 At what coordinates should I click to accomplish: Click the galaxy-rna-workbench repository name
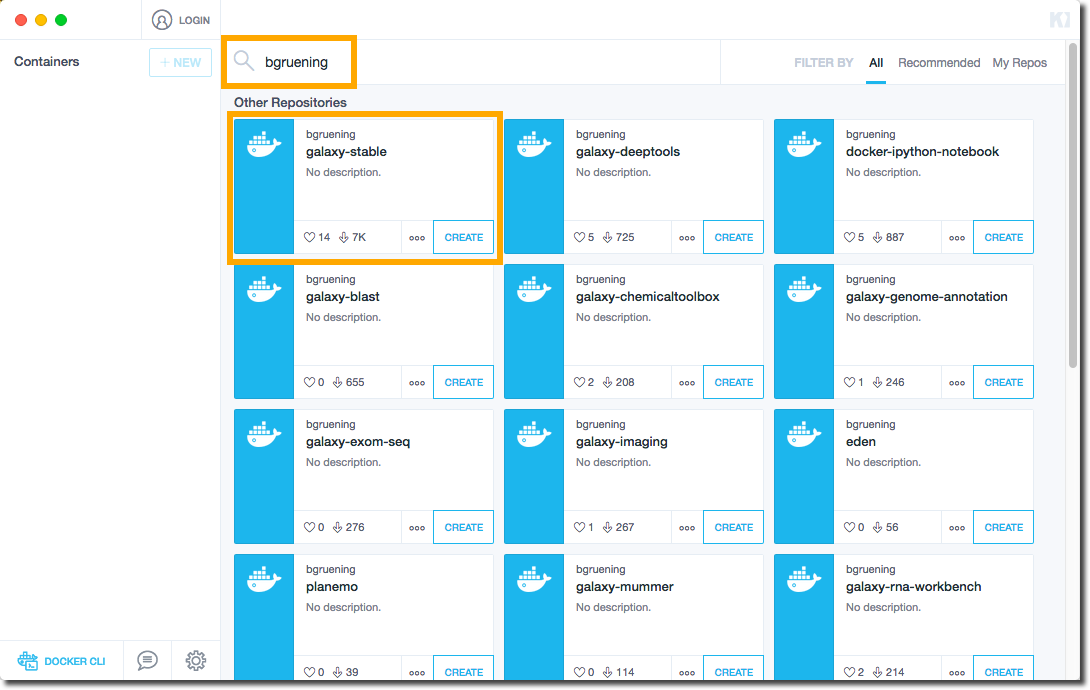pos(913,586)
